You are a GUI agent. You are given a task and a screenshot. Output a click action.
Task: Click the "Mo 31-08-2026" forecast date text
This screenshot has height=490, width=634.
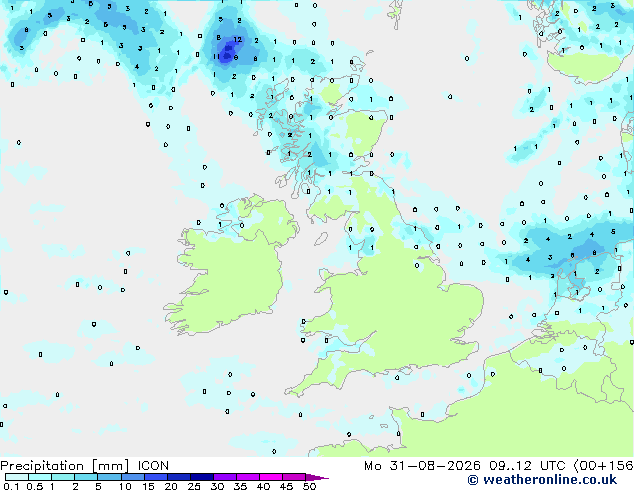click(423, 466)
